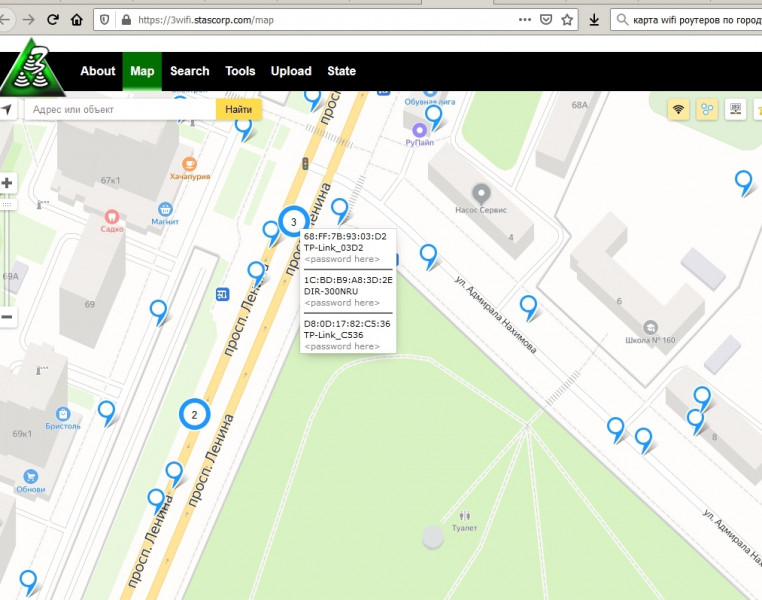Focus the Адрес или объект search field
Screen dimensions: 762x600
tap(118, 109)
